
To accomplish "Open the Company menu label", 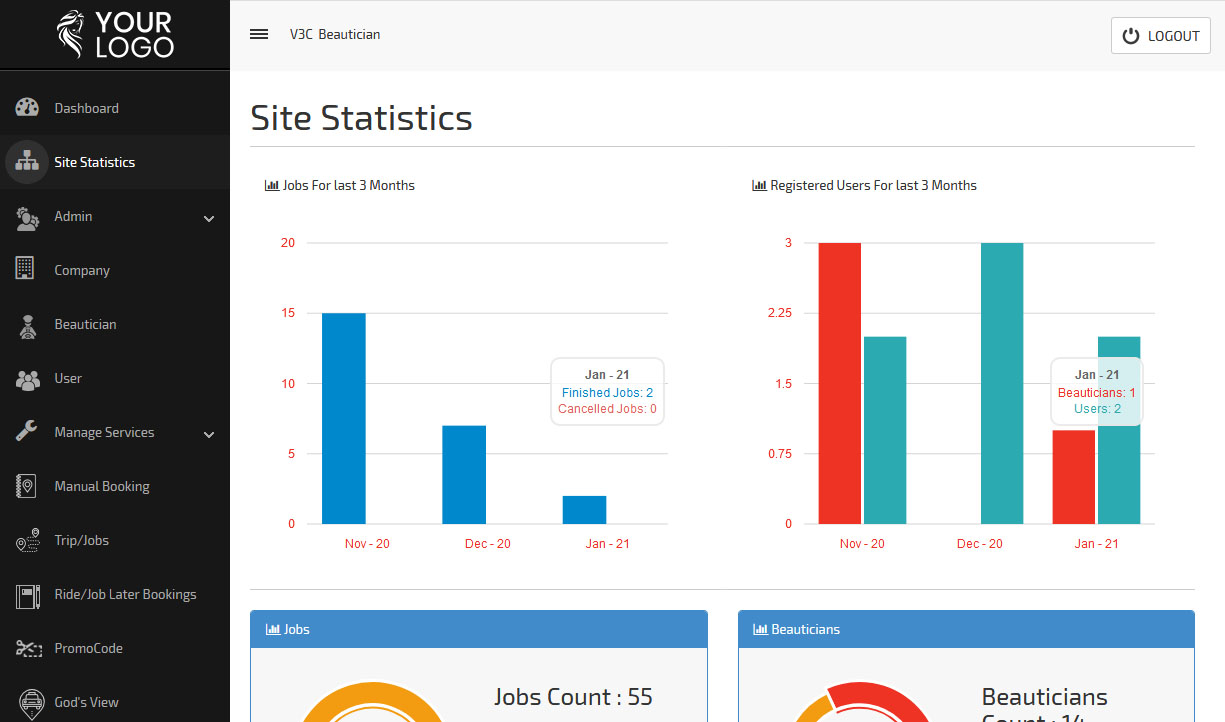I will click(82, 270).
